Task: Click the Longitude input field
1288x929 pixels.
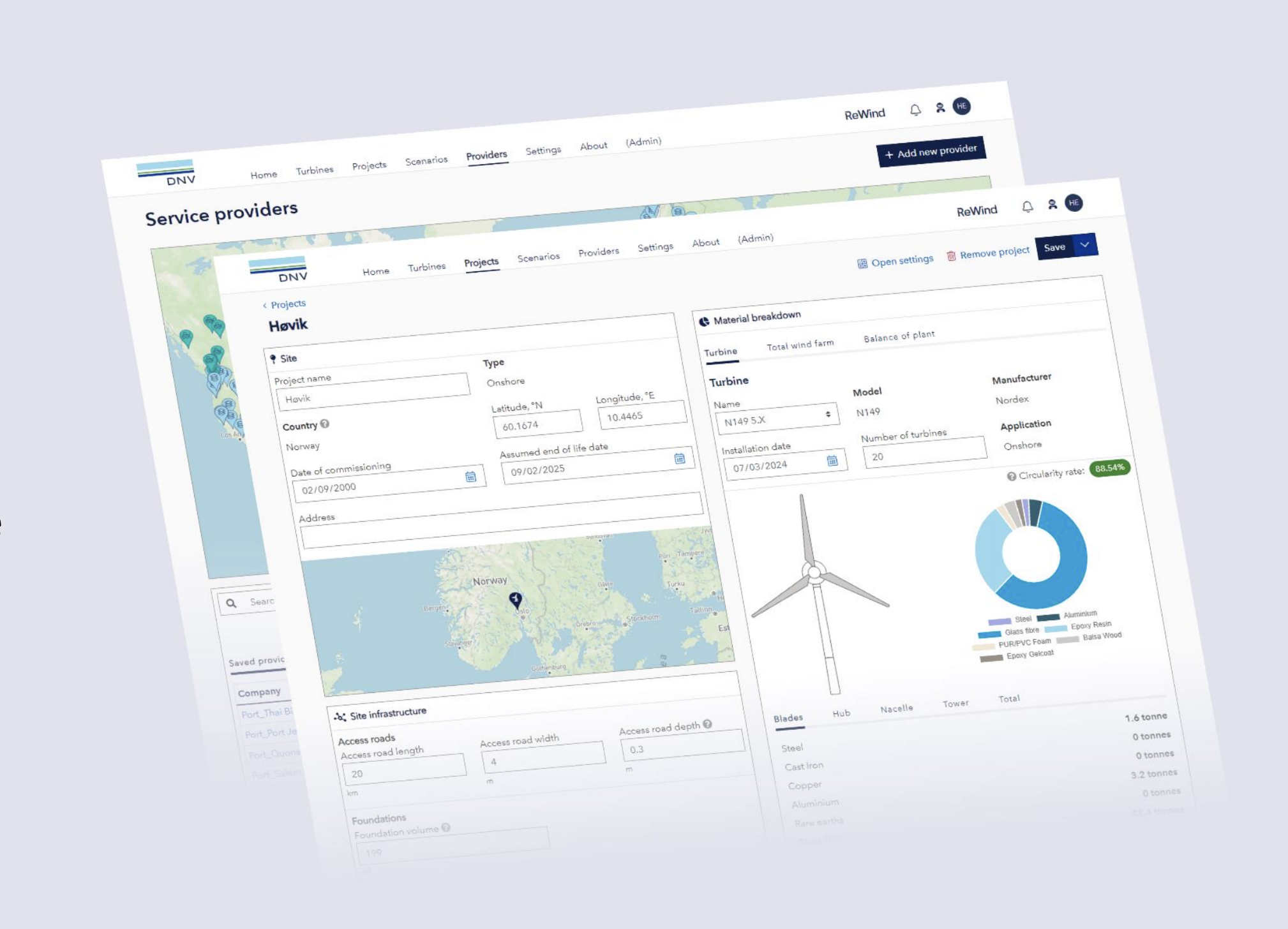Action: (643, 415)
